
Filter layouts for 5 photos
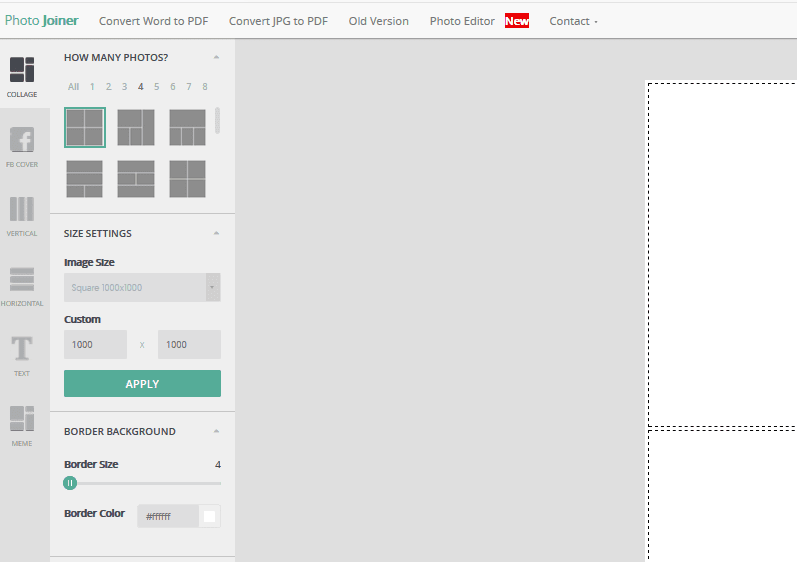(x=157, y=87)
